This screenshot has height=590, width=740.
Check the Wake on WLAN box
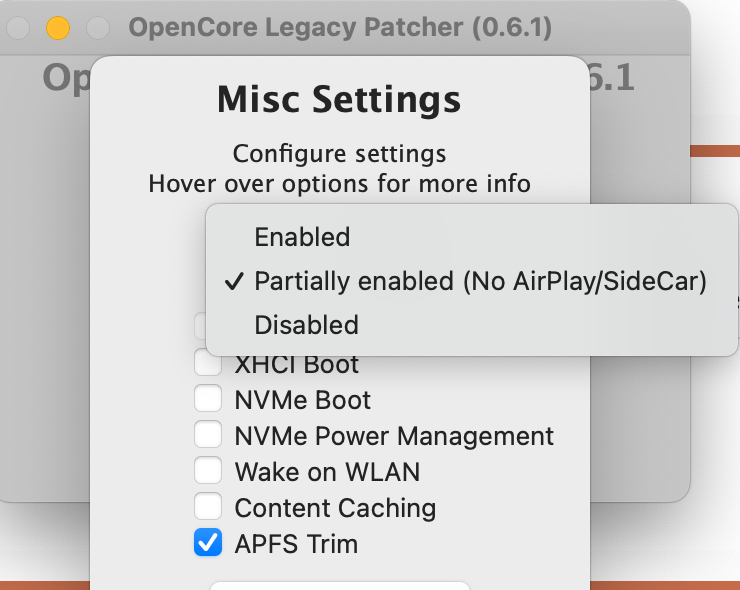click(208, 472)
